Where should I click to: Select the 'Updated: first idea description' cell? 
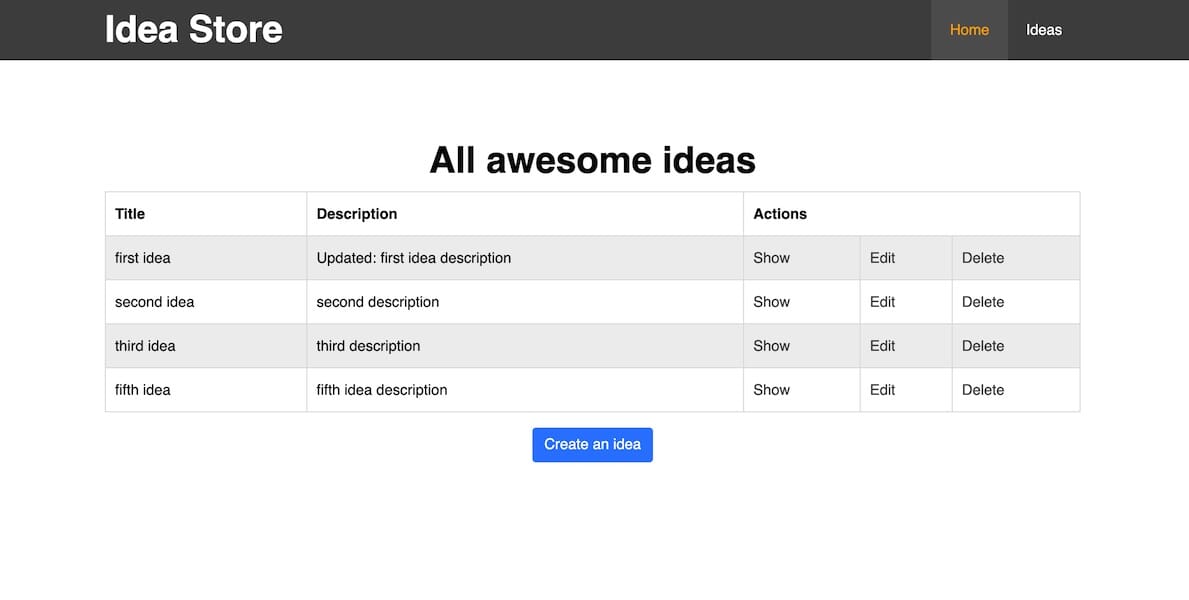[x=413, y=258]
